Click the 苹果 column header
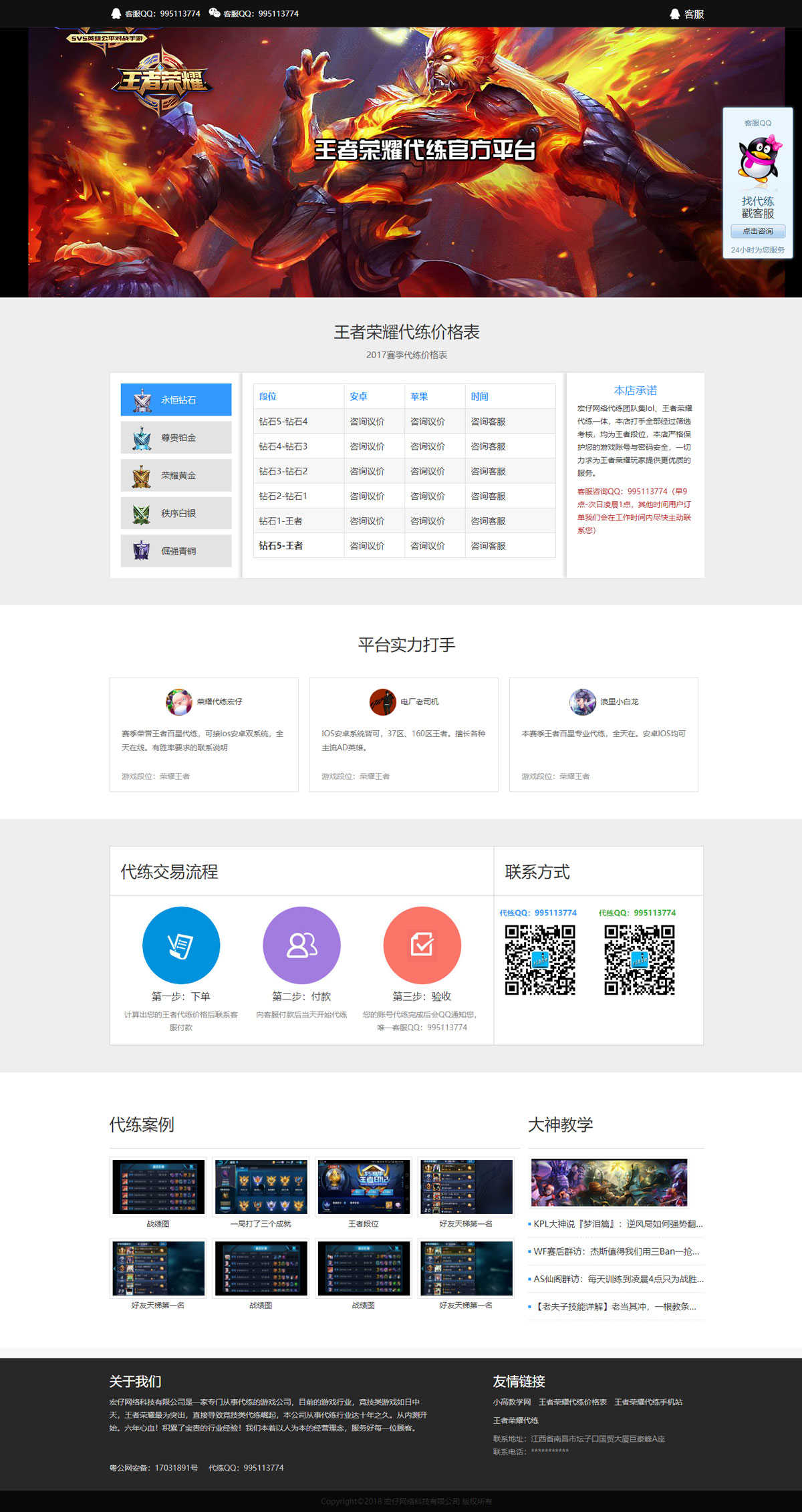Viewport: 802px width, 1512px height. pyautogui.click(x=434, y=396)
